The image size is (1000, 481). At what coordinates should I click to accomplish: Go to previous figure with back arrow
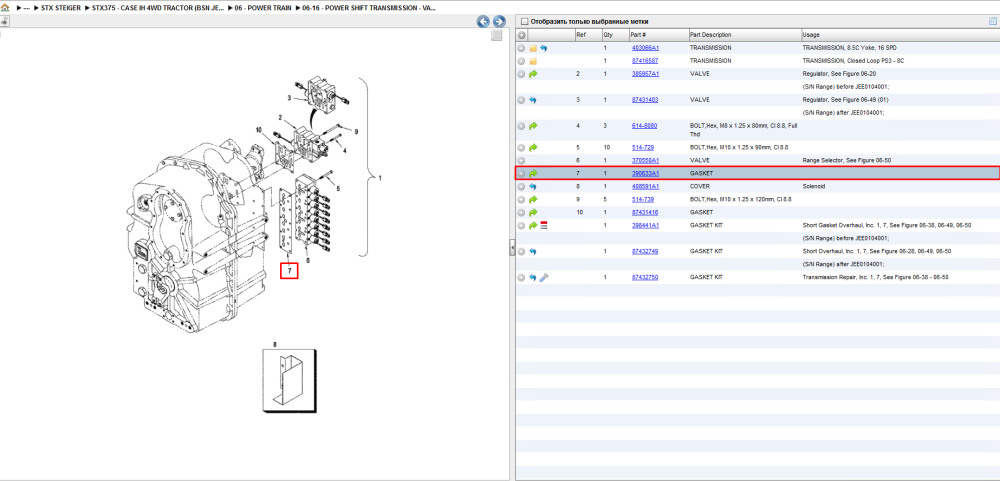click(483, 22)
